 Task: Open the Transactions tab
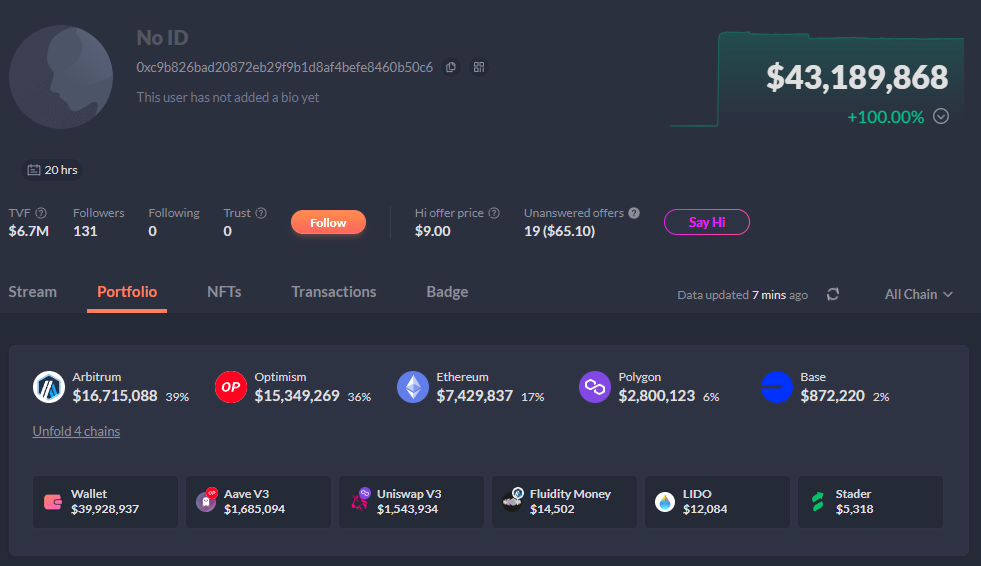(x=333, y=292)
